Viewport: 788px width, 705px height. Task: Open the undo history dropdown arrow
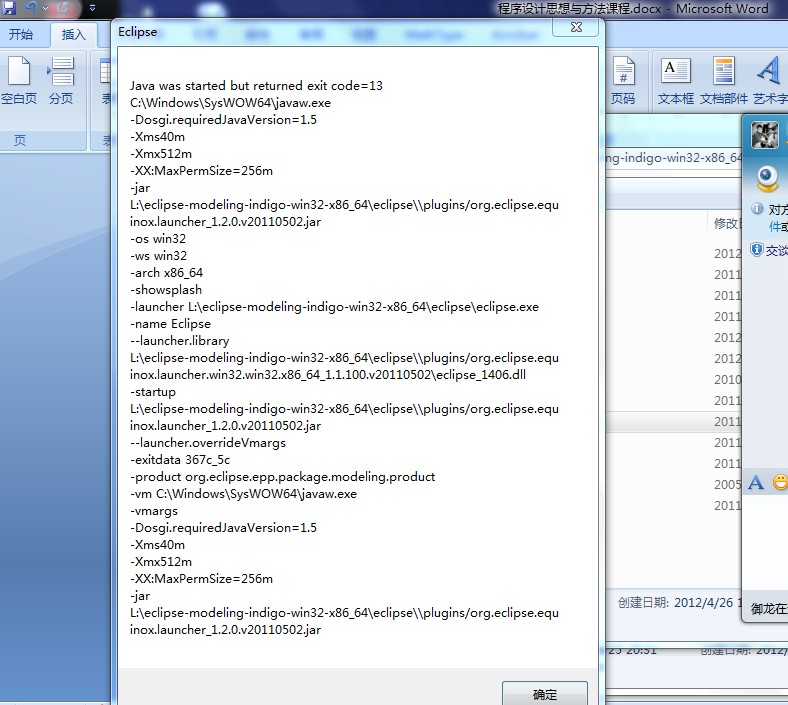click(45, 8)
